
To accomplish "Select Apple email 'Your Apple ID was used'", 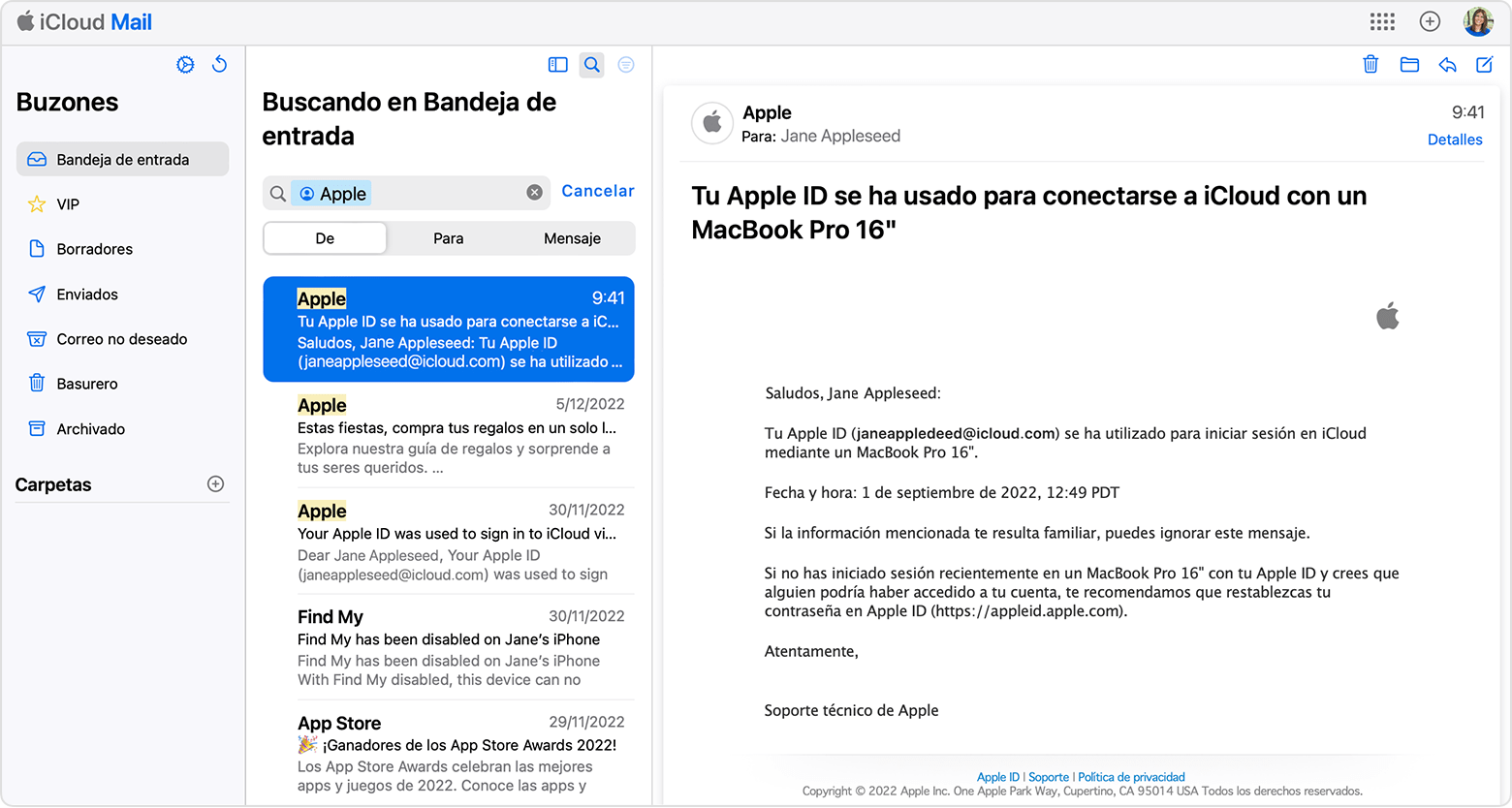I will click(x=449, y=542).
